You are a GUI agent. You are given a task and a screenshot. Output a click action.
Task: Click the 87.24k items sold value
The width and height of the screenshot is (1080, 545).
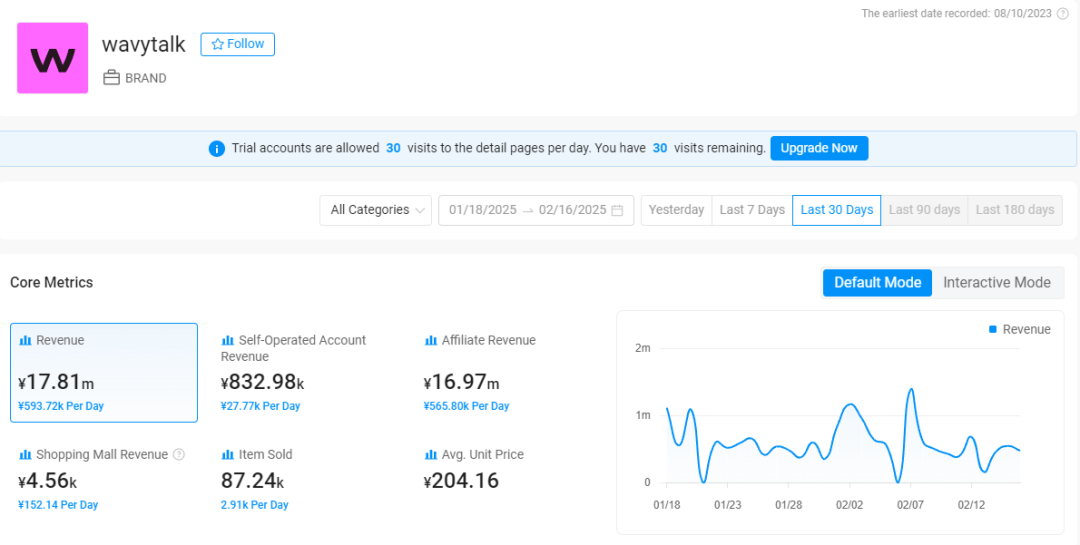click(252, 481)
